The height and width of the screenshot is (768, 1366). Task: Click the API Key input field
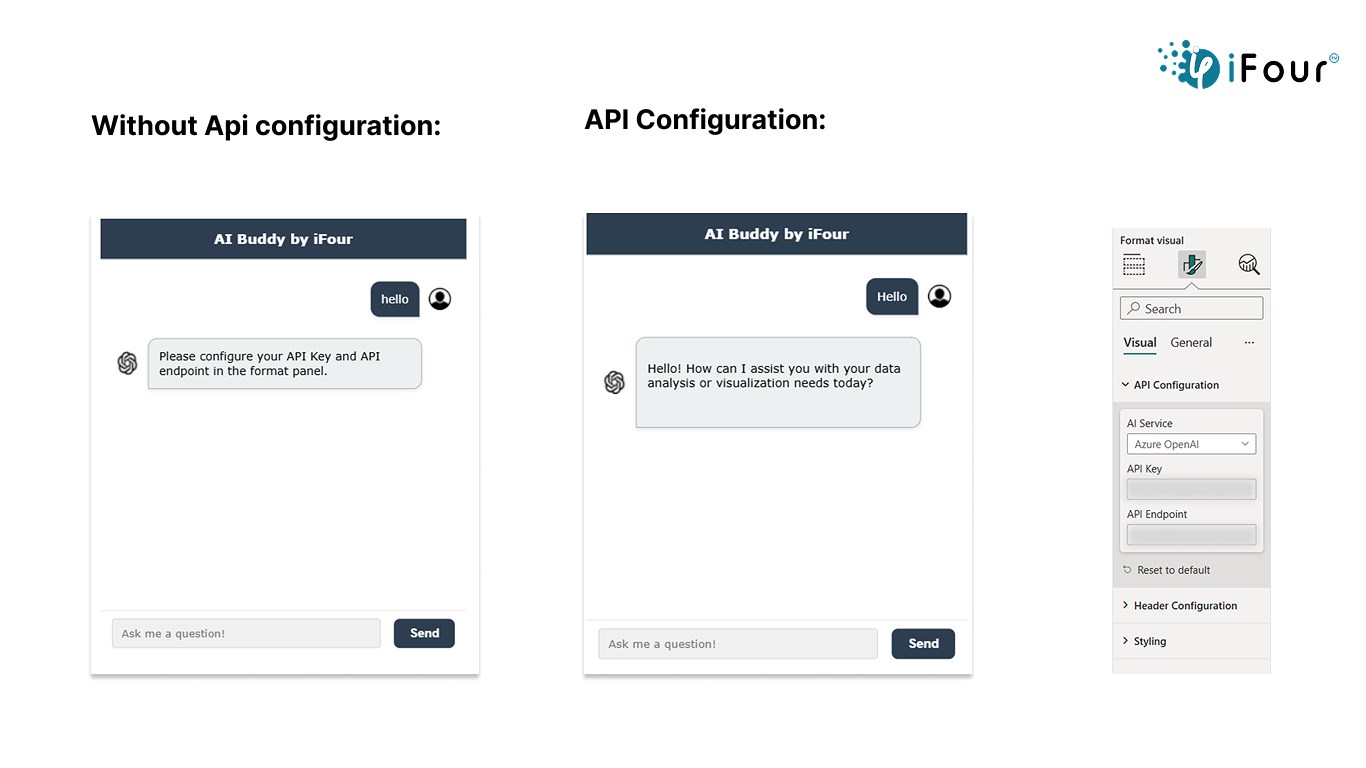coord(1191,489)
